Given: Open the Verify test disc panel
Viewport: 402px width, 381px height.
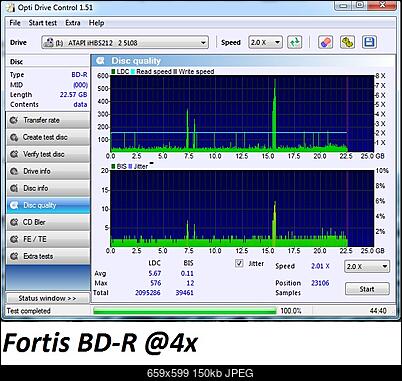Looking at the screenshot, I should [x=48, y=154].
